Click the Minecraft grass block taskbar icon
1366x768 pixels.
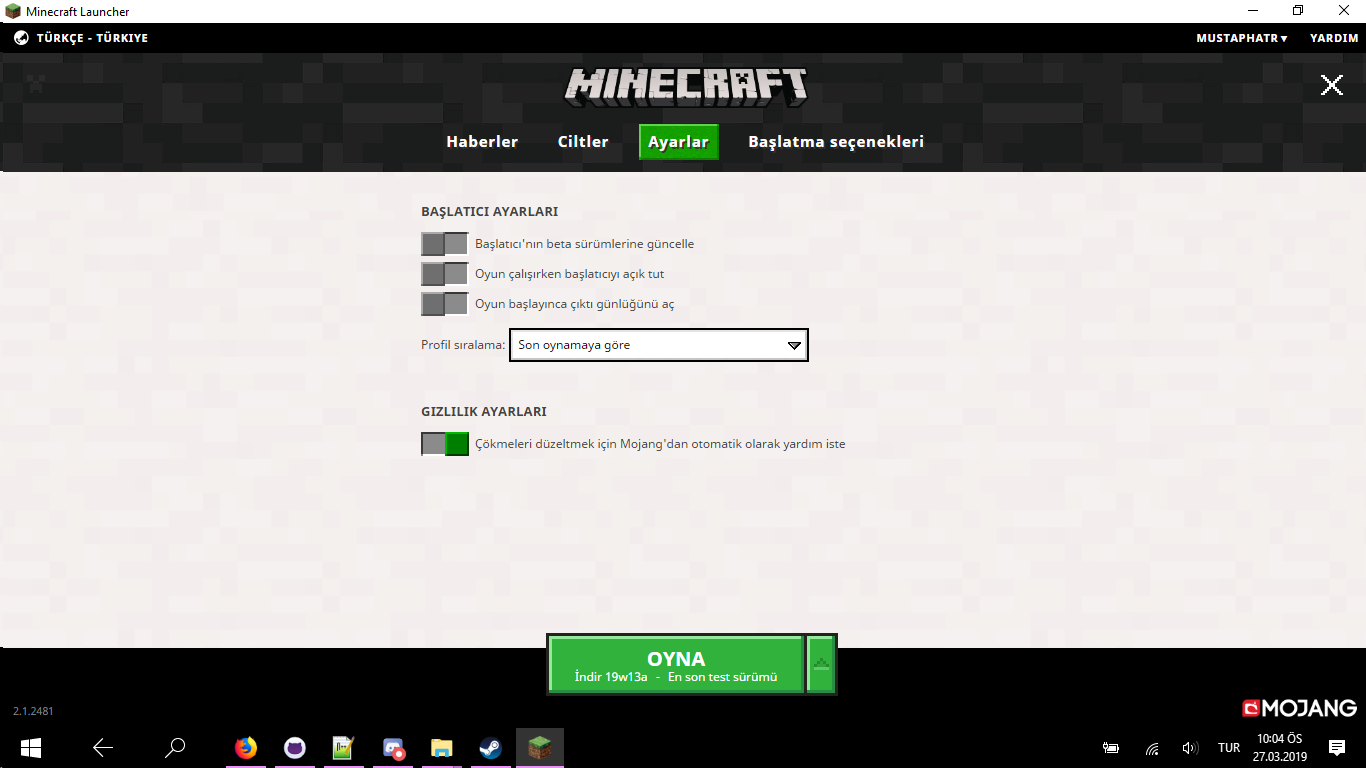tap(540, 747)
